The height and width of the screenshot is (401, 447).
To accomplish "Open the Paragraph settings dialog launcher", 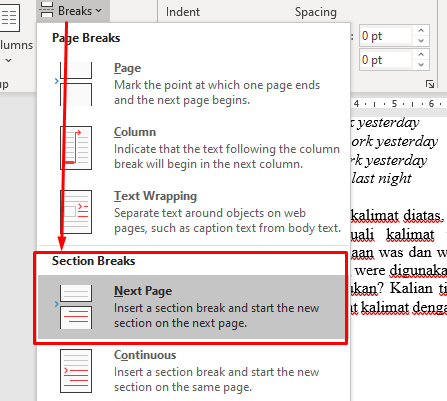I will [430, 84].
